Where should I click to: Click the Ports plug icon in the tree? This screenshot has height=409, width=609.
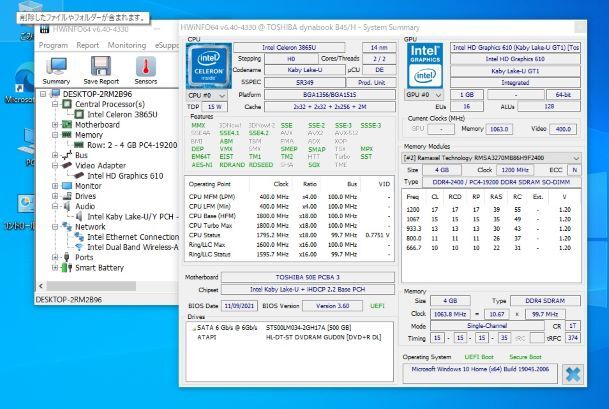[x=67, y=257]
